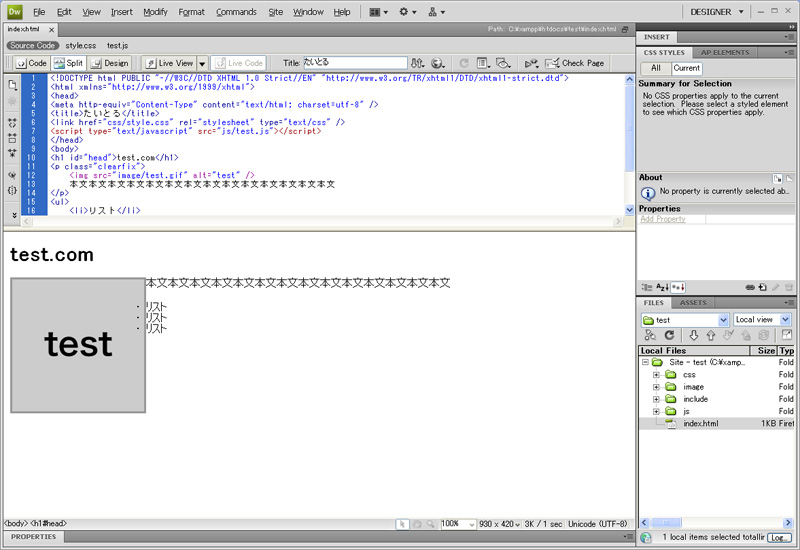Click the Validate Markup icon
The height and width of the screenshot is (550, 800).
point(531,63)
